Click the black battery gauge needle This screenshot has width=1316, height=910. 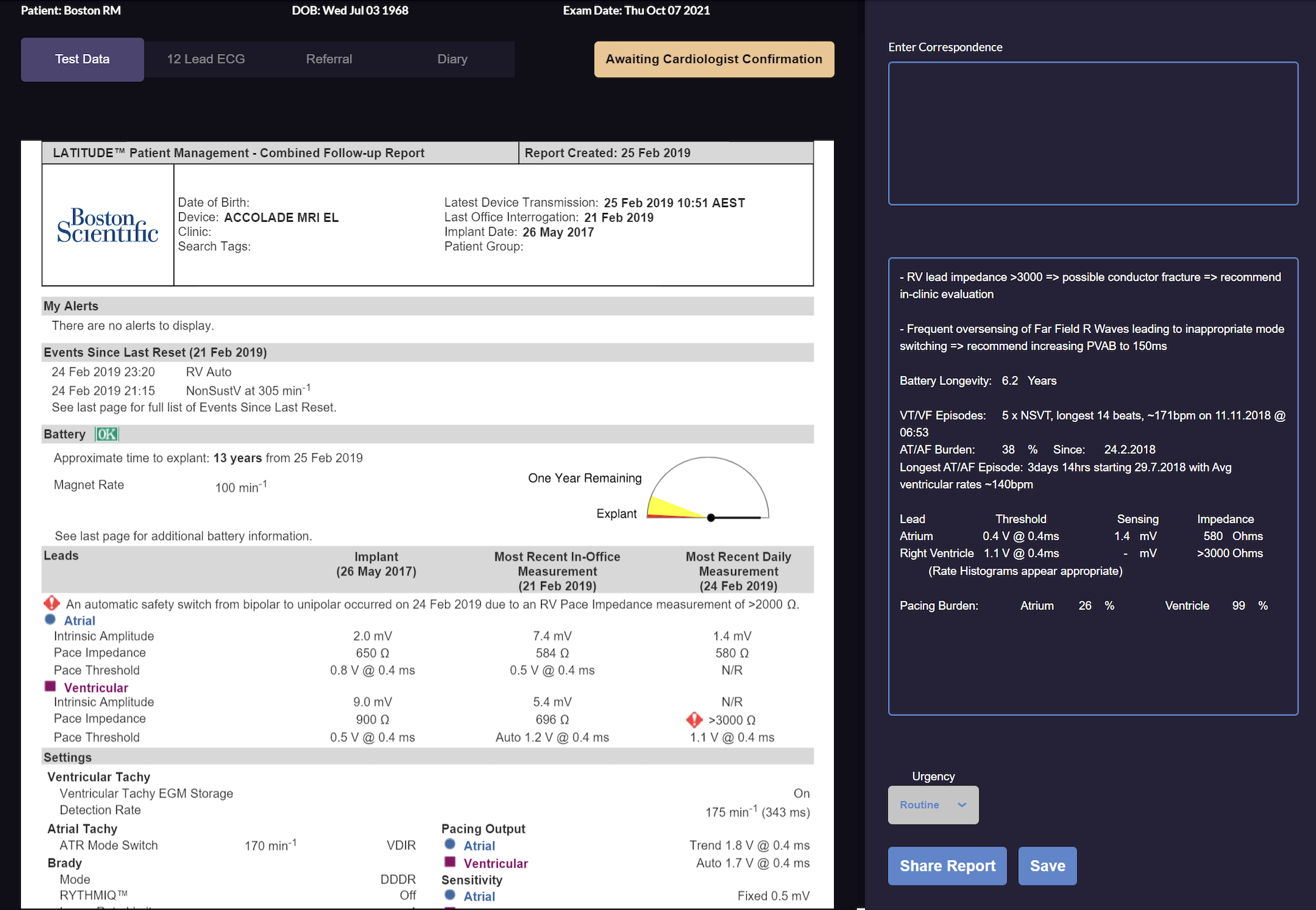(734, 518)
